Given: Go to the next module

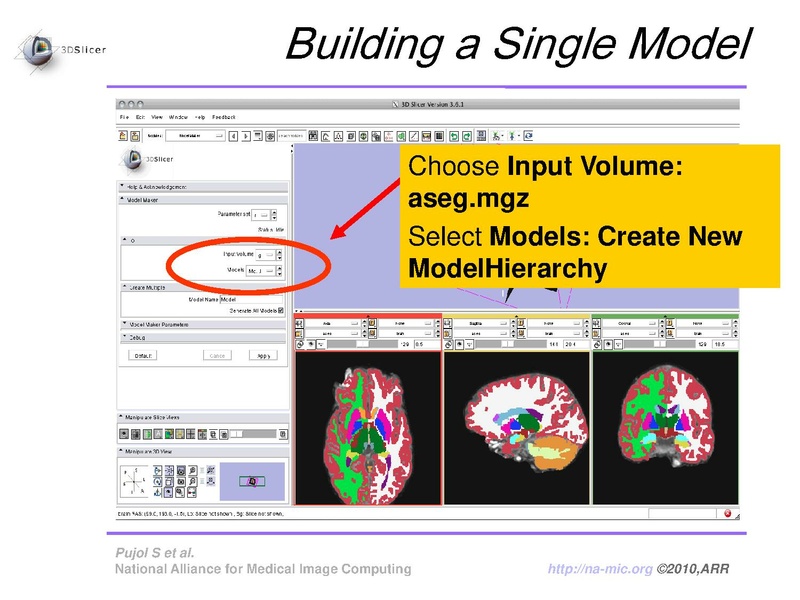Looking at the screenshot, I should 246,136.
